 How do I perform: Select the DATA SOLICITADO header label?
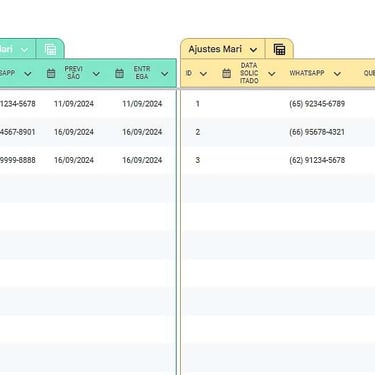249,73
